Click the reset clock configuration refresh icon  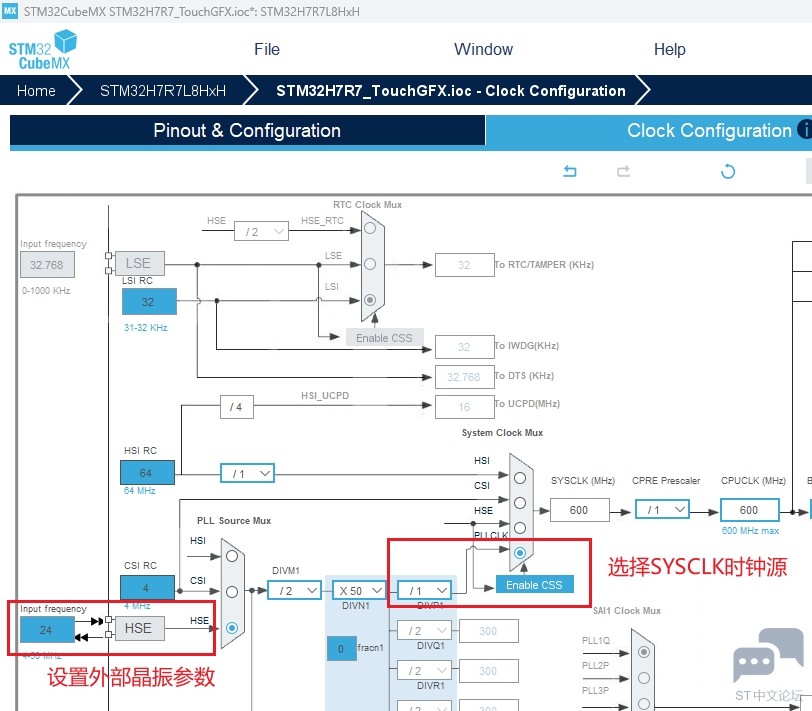tap(728, 171)
